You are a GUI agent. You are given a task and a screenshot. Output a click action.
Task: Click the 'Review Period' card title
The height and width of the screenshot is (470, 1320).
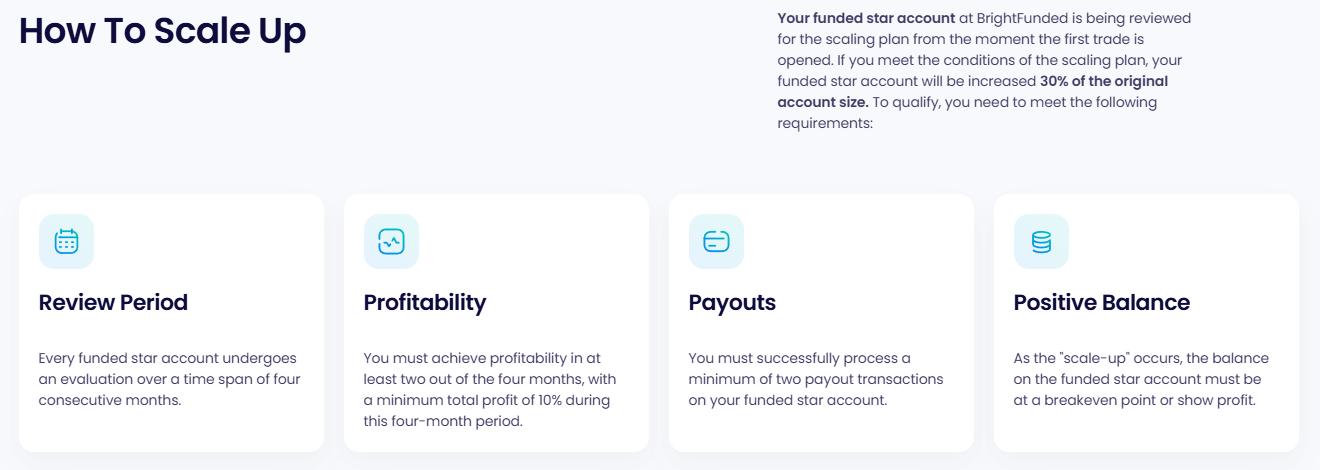pos(113,302)
